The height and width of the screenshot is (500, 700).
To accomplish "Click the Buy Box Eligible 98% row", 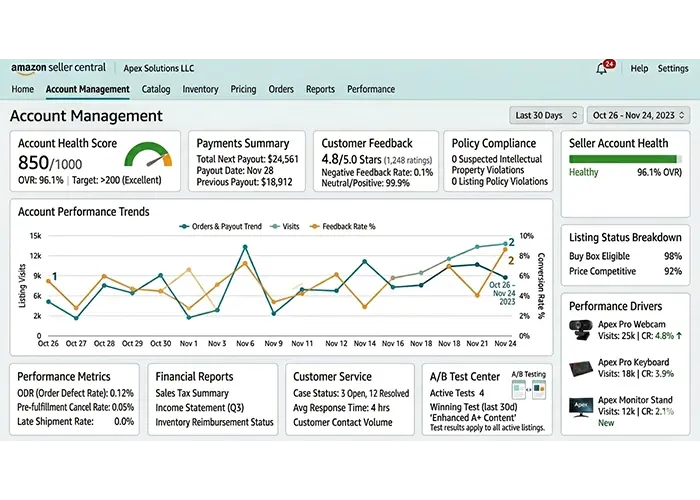I will click(625, 256).
